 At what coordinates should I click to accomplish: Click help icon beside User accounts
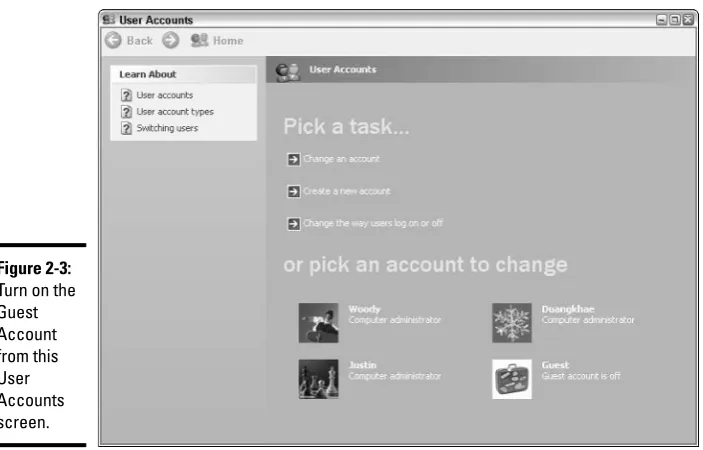click(126, 95)
